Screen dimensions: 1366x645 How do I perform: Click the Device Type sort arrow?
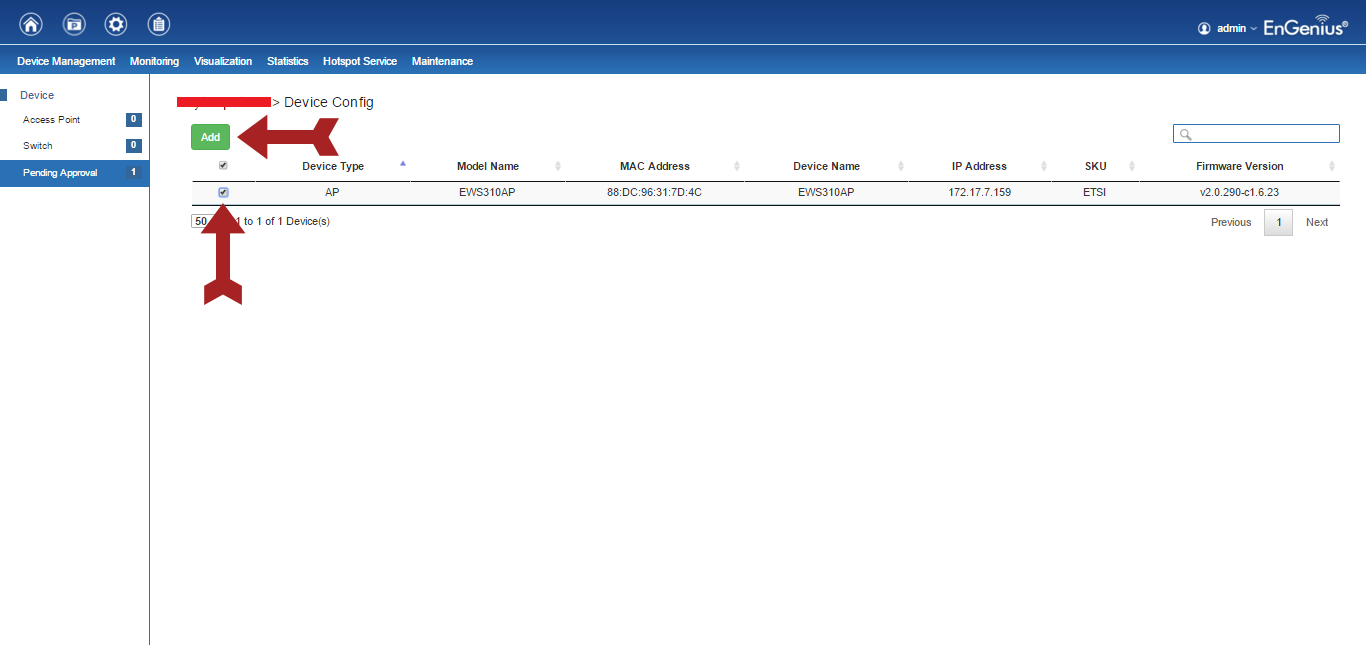[403, 163]
